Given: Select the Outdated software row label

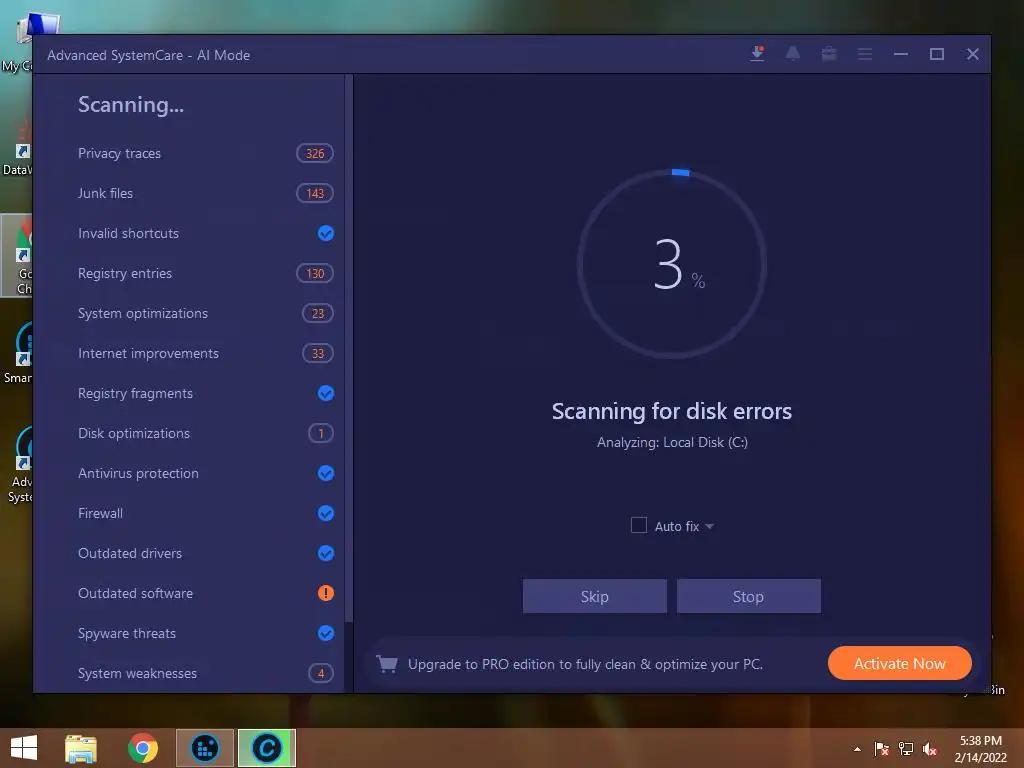Looking at the screenshot, I should click(135, 593).
